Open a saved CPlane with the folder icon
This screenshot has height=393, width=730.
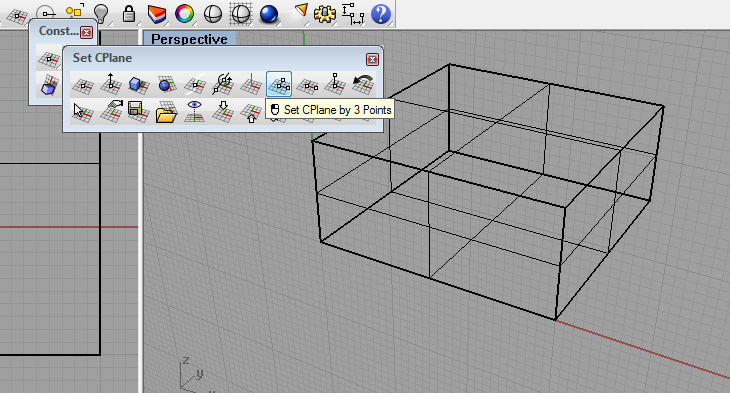[166, 111]
